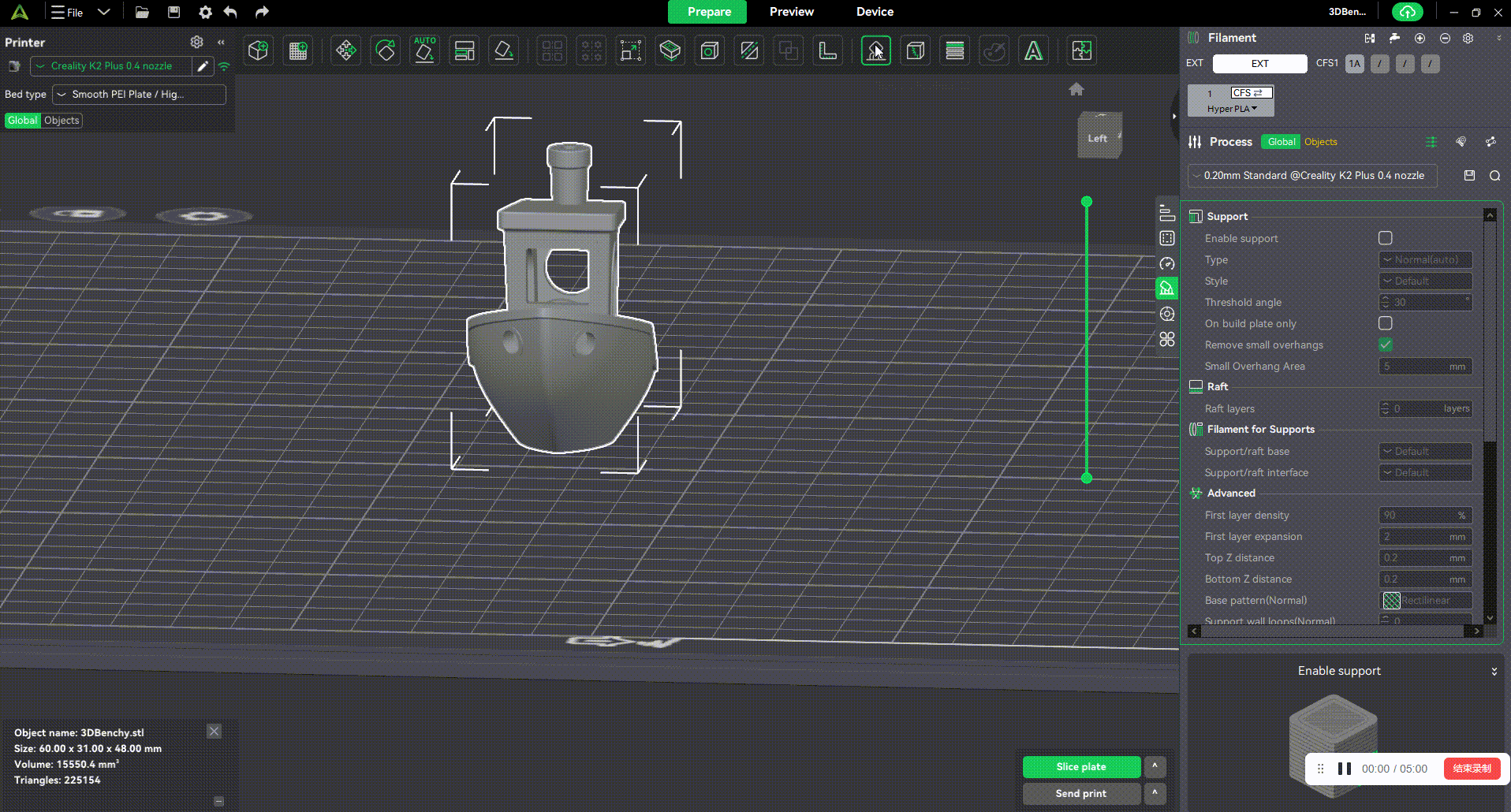Uncheck Remove small overhangs
Viewport: 1511px width, 812px height.
(x=1385, y=345)
